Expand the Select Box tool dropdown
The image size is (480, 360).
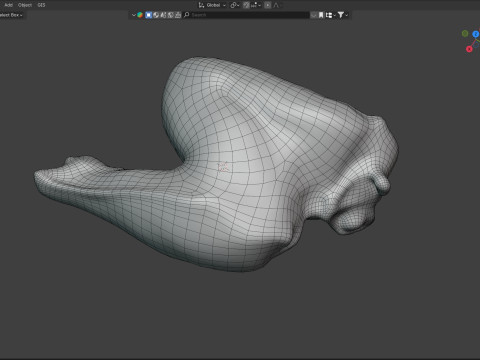click(x=11, y=15)
